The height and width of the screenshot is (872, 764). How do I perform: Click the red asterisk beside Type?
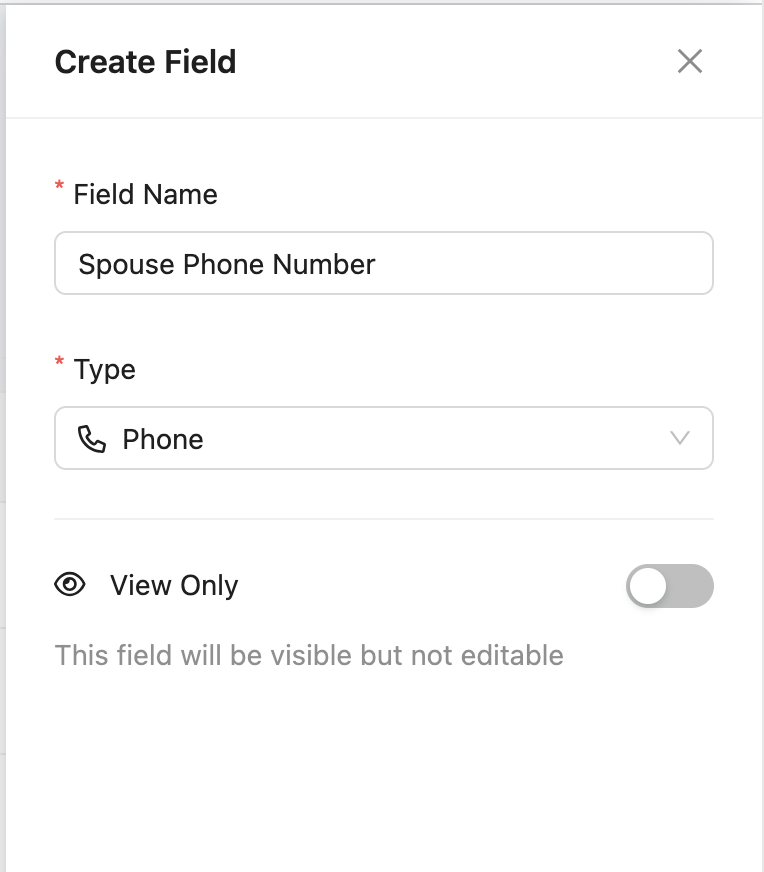[60, 363]
